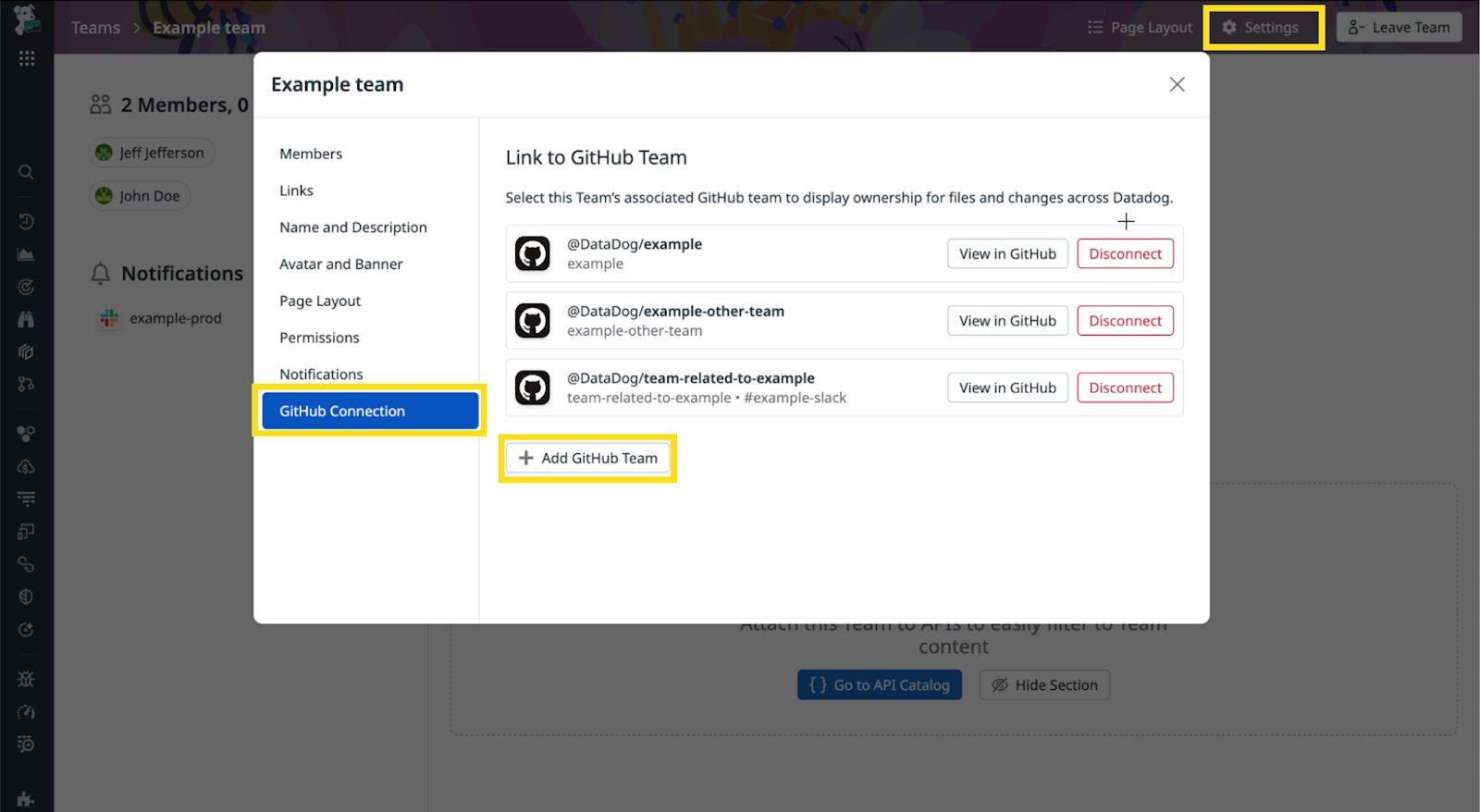Open the Jeff Jefferson member chip
Image resolution: width=1480 pixels, height=812 pixels.
[x=152, y=153]
